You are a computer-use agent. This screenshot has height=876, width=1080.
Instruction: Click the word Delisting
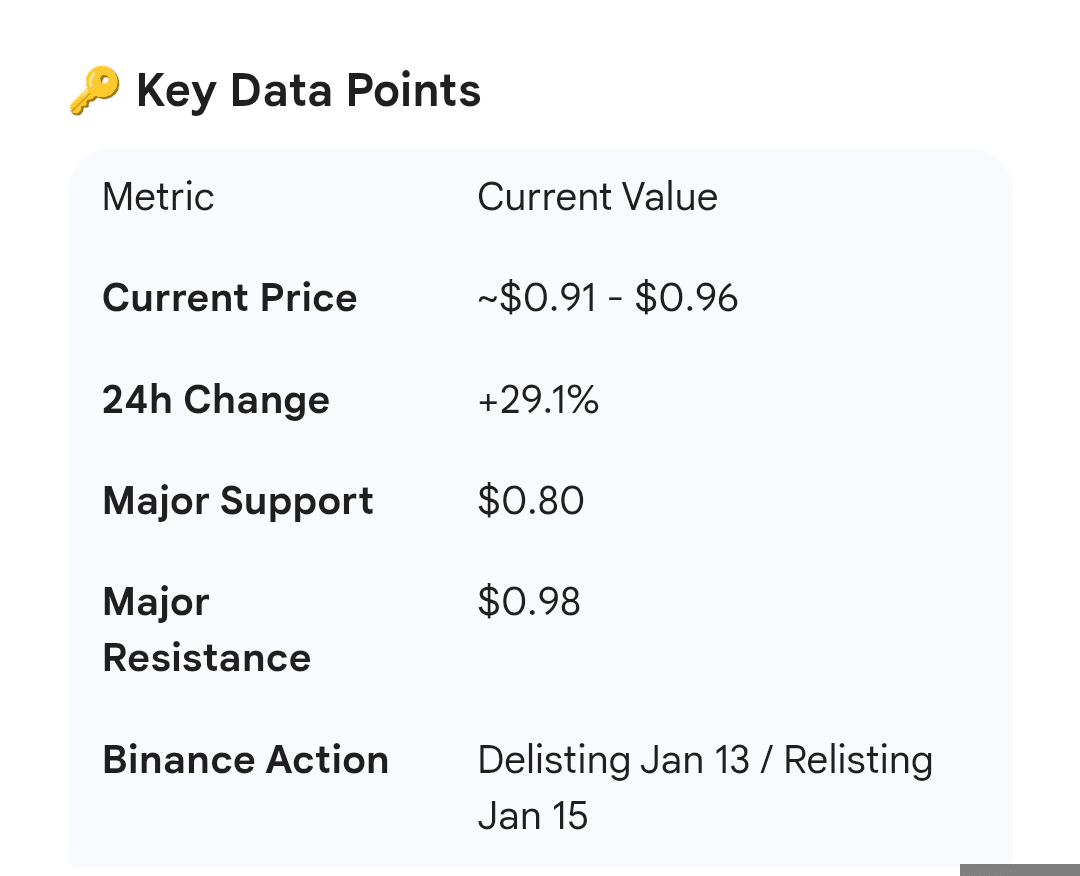(x=554, y=760)
